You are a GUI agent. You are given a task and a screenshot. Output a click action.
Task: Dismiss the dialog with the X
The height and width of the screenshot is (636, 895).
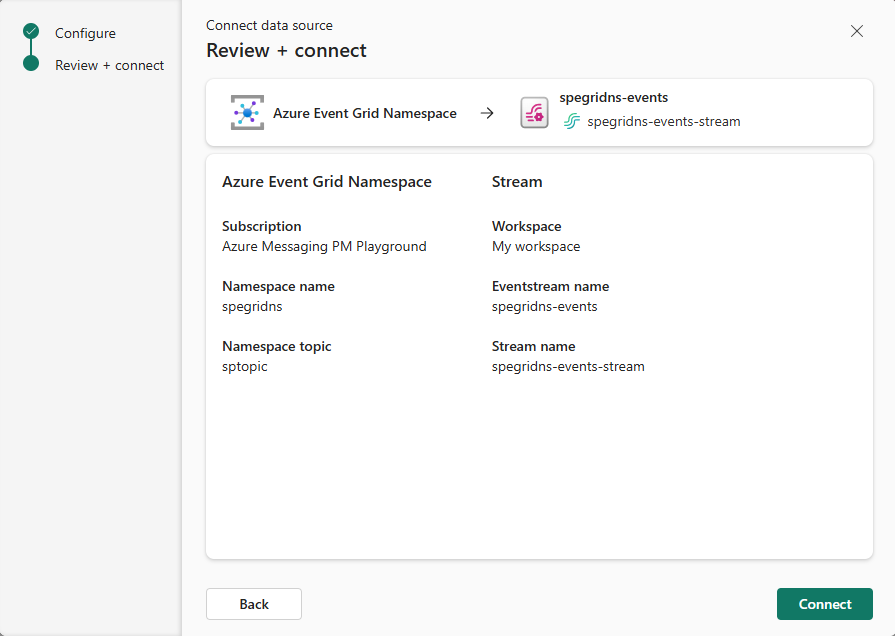point(857,31)
